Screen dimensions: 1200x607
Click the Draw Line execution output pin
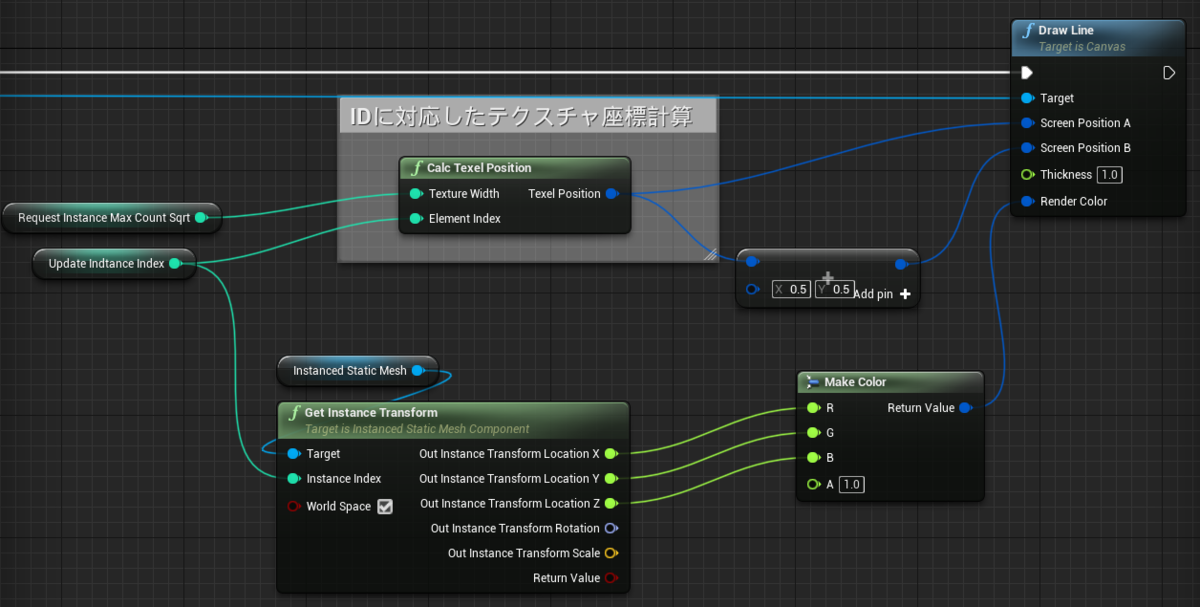coord(1168,73)
